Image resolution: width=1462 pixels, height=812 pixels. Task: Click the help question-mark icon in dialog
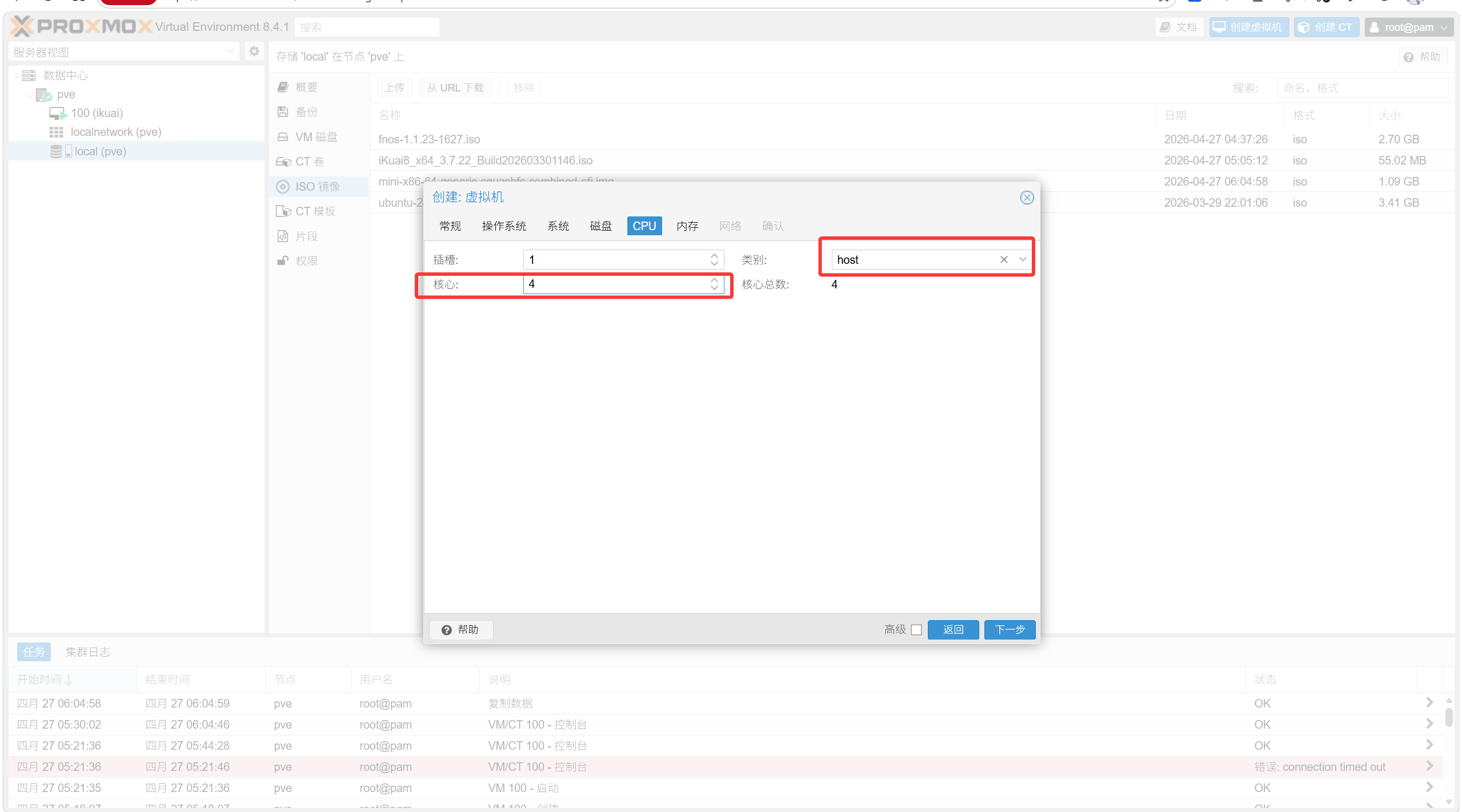coord(446,629)
